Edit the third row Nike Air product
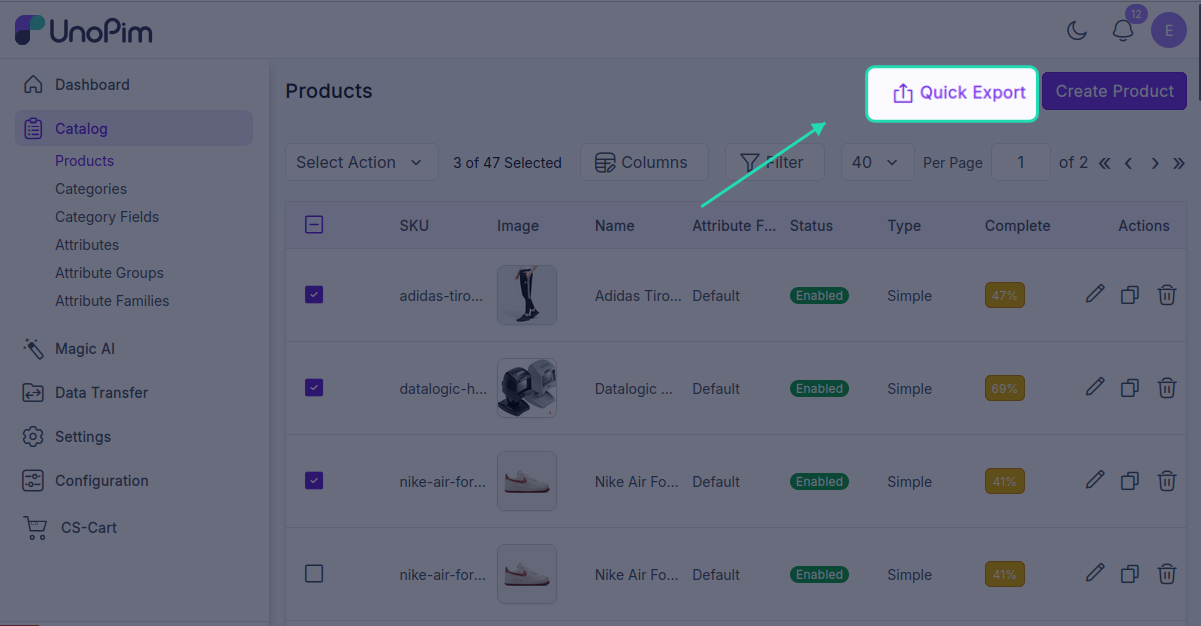This screenshot has height=626, width=1201. 1095,480
